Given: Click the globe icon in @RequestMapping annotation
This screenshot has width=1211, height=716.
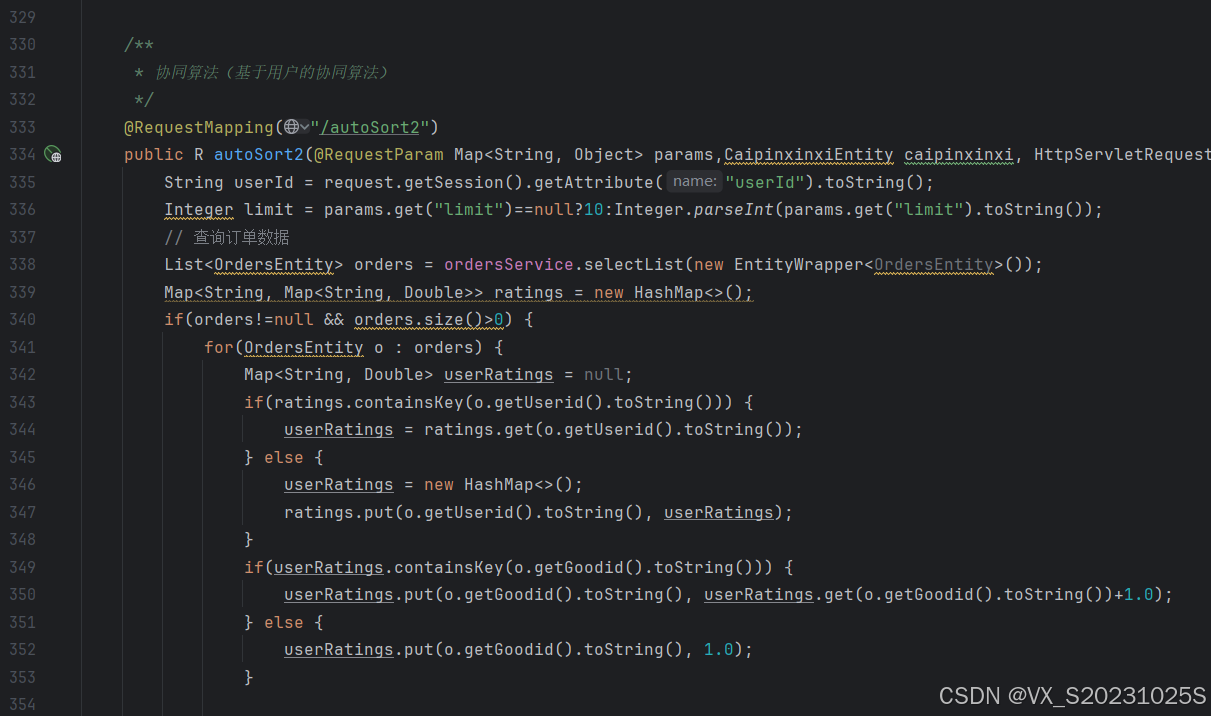Looking at the screenshot, I should [291, 127].
